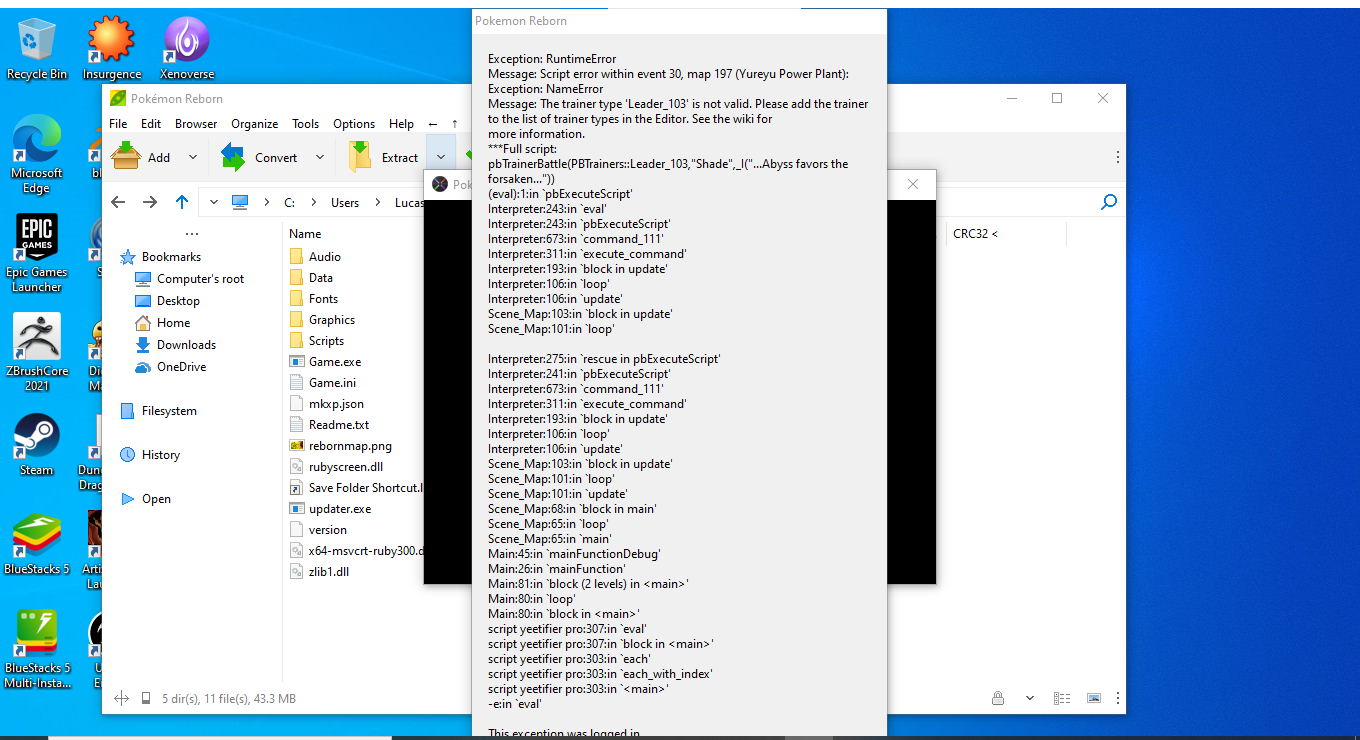Click the padlock icon in PeaZip status bar
Screen dimensions: 1360x740
(997, 698)
